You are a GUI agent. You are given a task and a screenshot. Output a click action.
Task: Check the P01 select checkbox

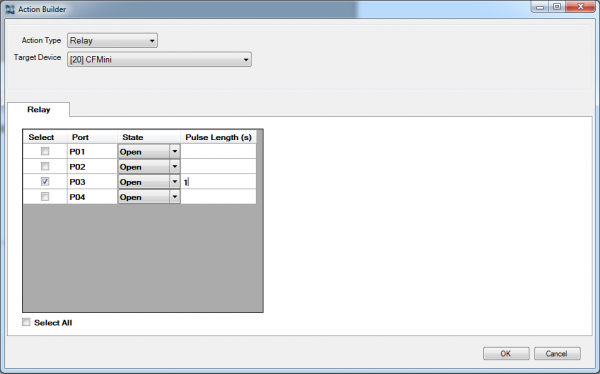coord(45,151)
